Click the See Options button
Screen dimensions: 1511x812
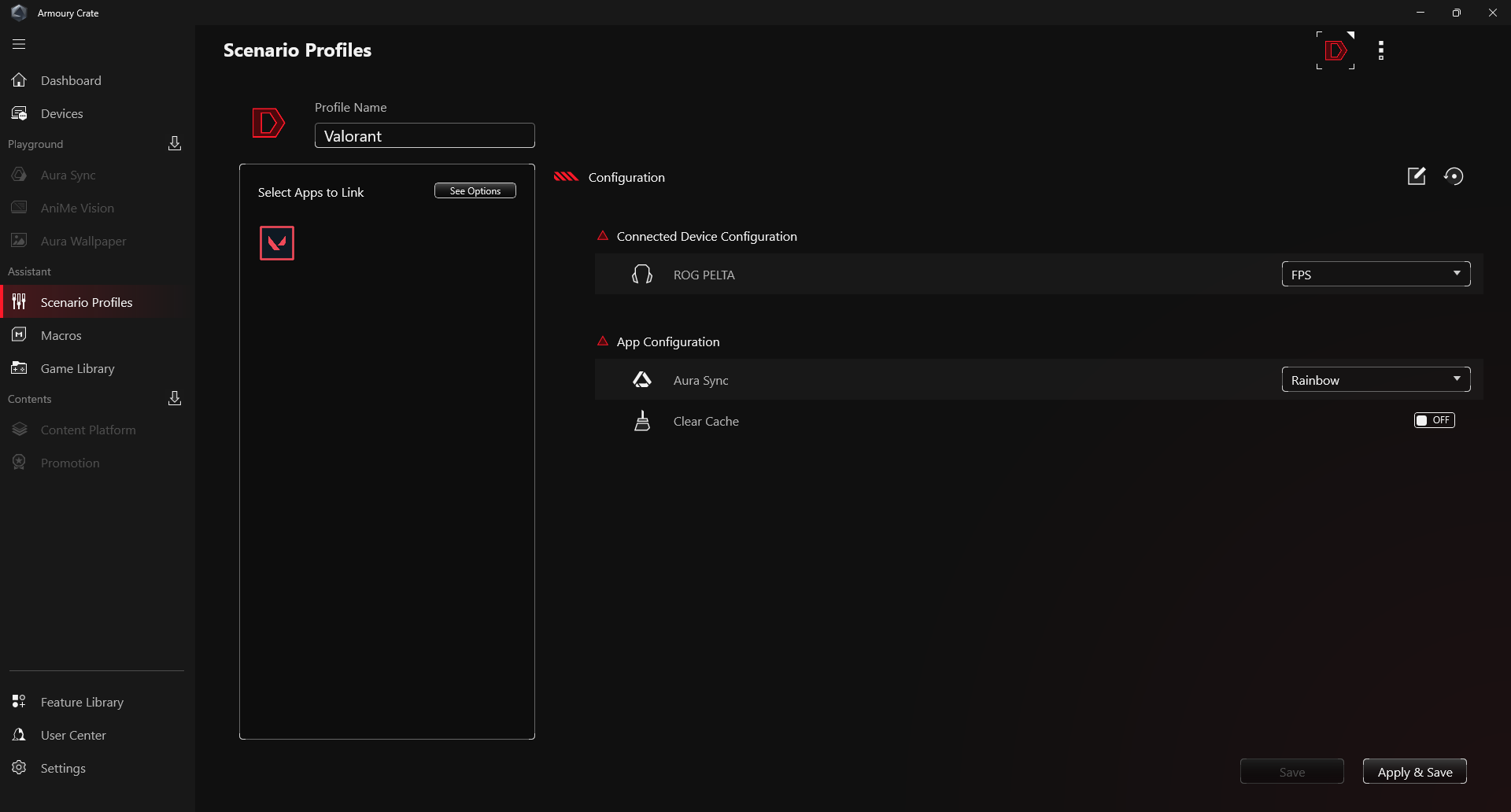tap(475, 190)
